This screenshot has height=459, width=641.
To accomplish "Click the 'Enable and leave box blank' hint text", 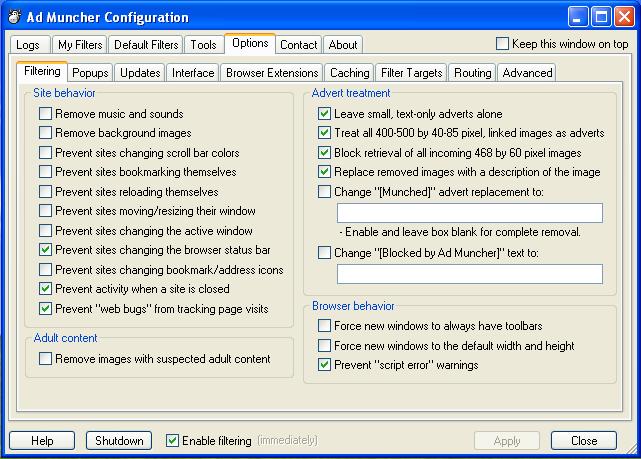I will pyautogui.click(x=460, y=232).
